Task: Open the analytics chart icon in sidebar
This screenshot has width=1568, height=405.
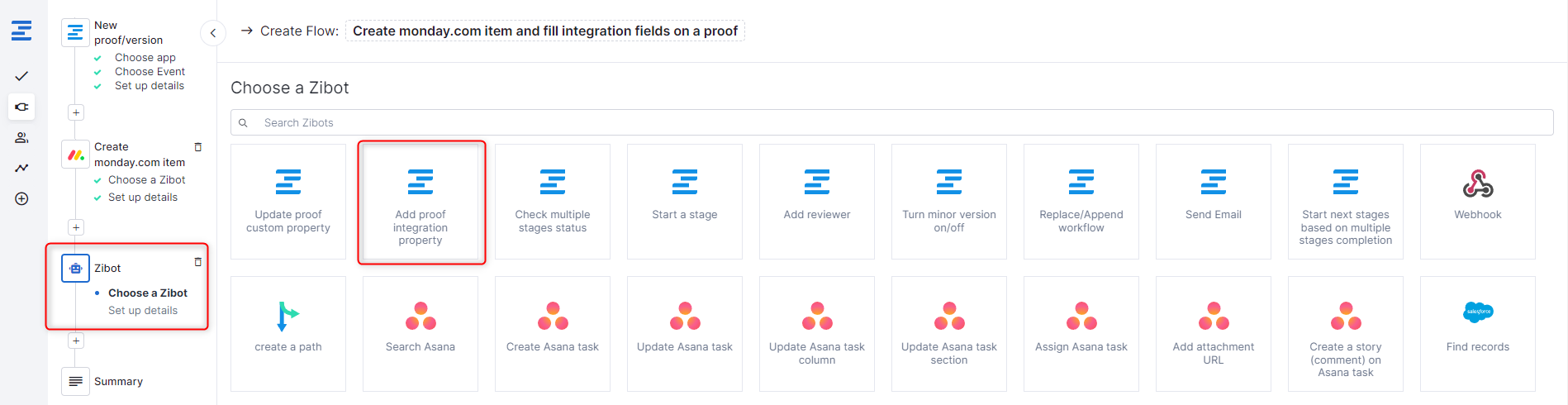Action: coord(21,168)
